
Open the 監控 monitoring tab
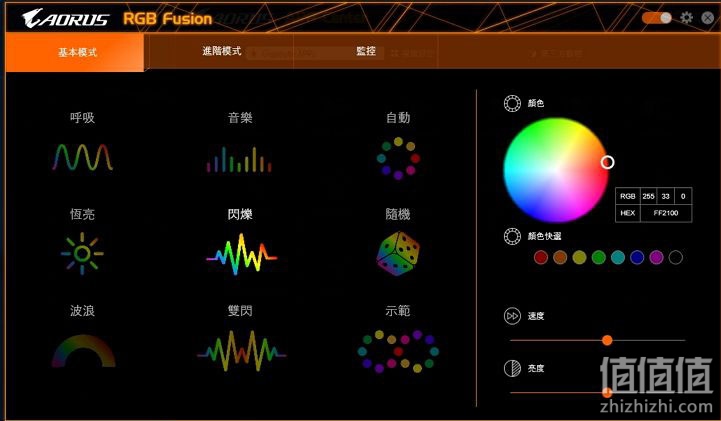click(366, 51)
